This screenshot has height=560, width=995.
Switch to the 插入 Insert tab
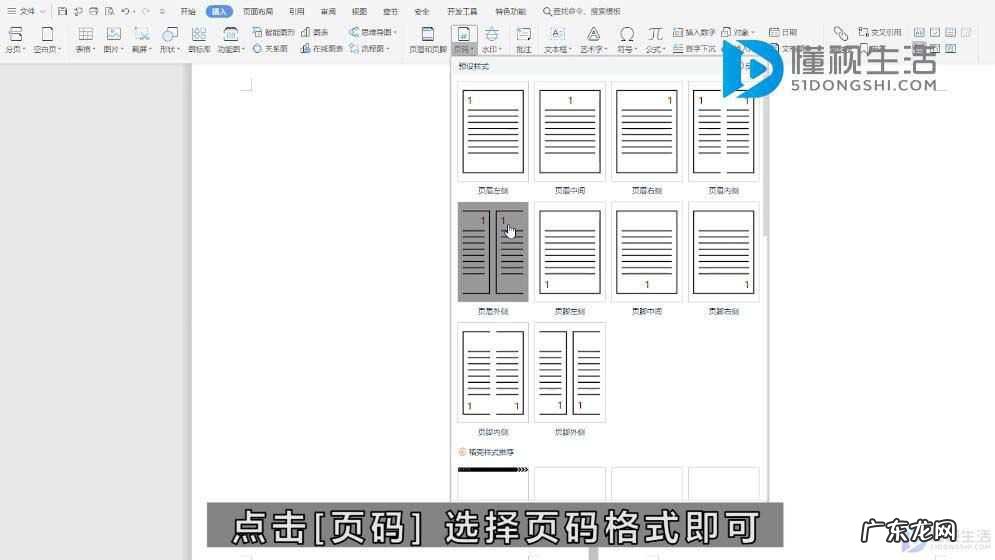pos(219,11)
